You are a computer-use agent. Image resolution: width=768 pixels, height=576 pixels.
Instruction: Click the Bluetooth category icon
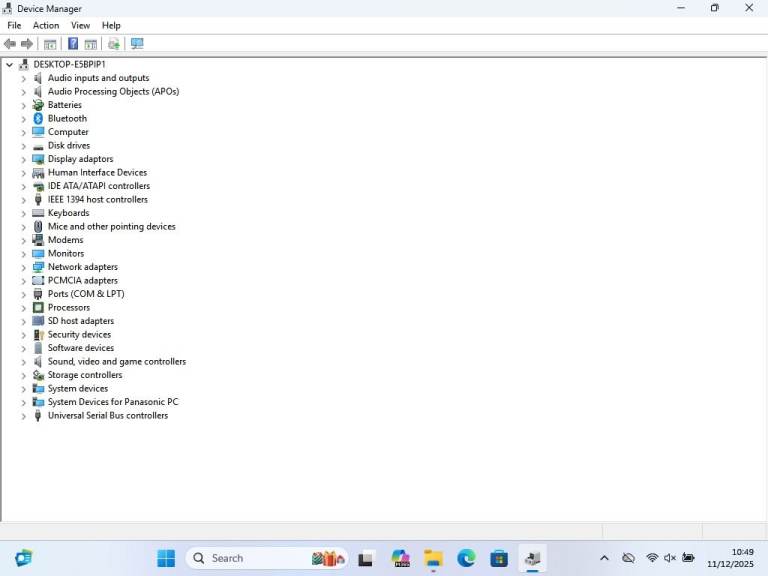38,118
